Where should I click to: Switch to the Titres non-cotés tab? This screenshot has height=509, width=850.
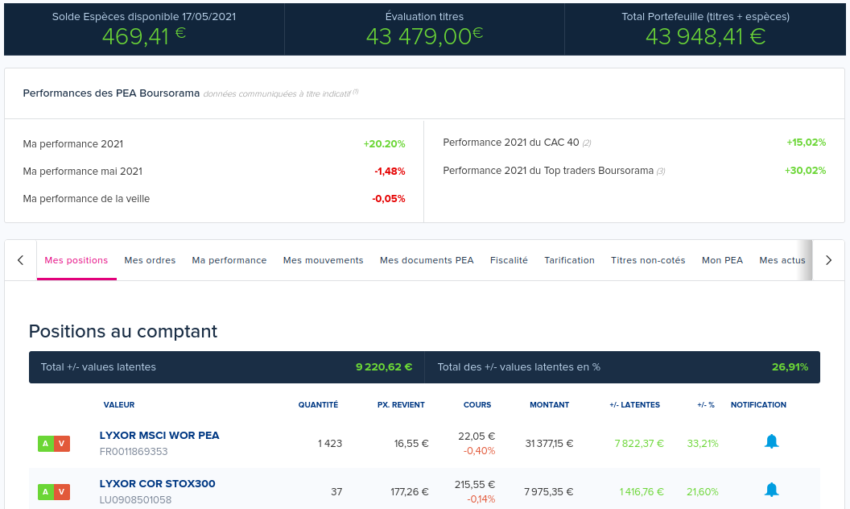pyautogui.click(x=648, y=260)
